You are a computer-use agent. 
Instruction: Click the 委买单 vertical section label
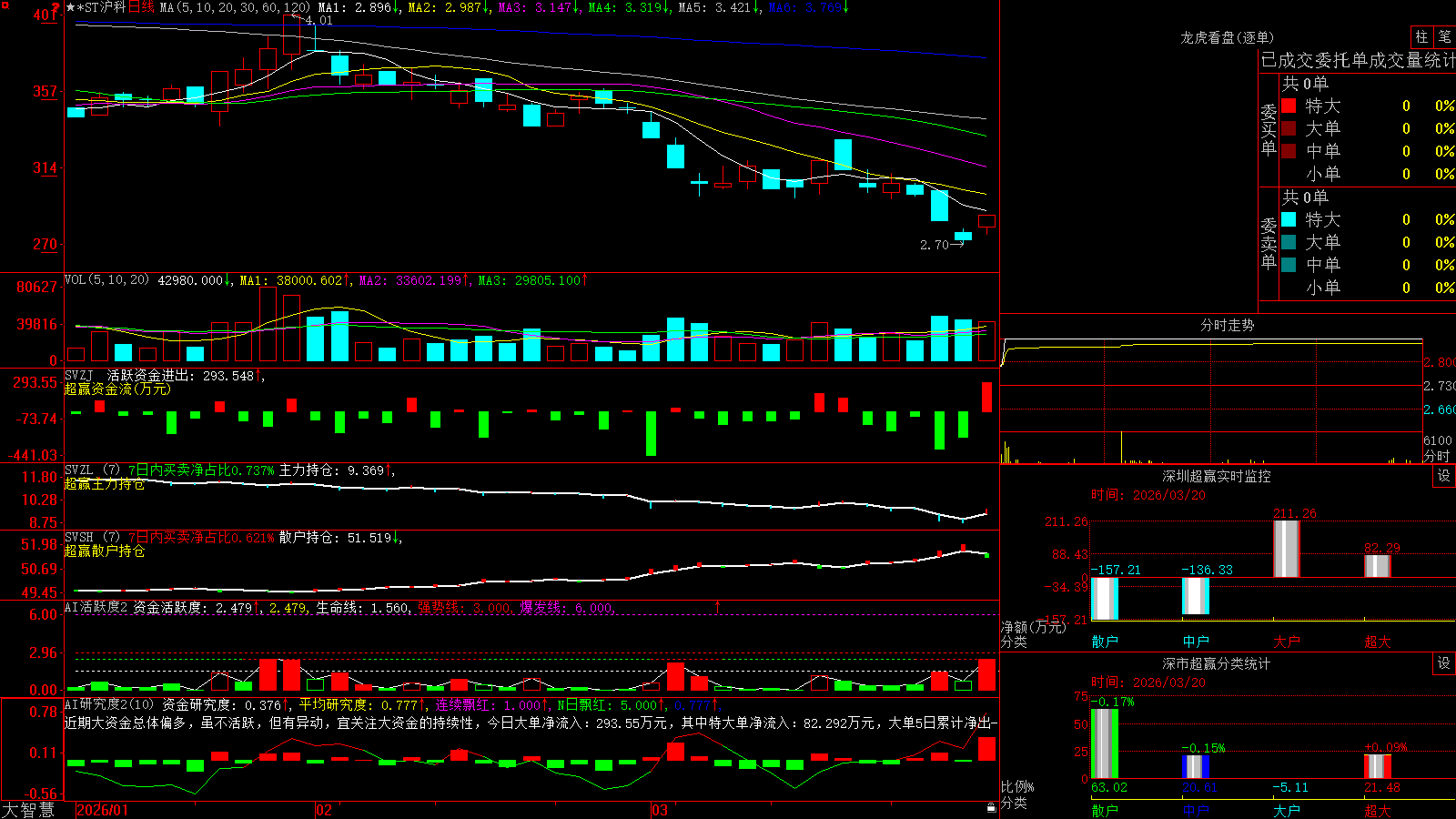tap(1269, 129)
